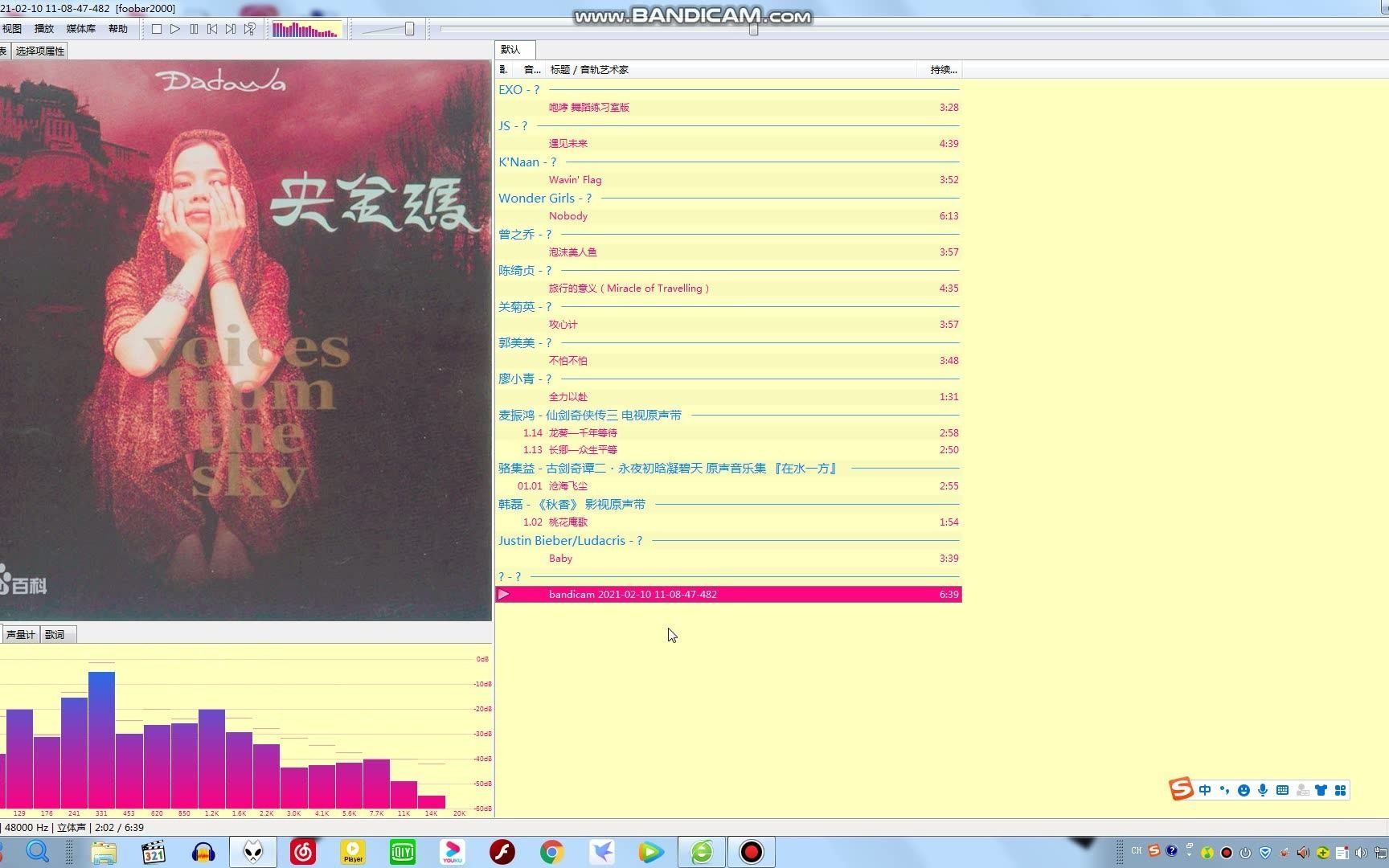Select track Wavin' Flag
Image resolution: width=1389 pixels, height=868 pixels.
[728, 179]
